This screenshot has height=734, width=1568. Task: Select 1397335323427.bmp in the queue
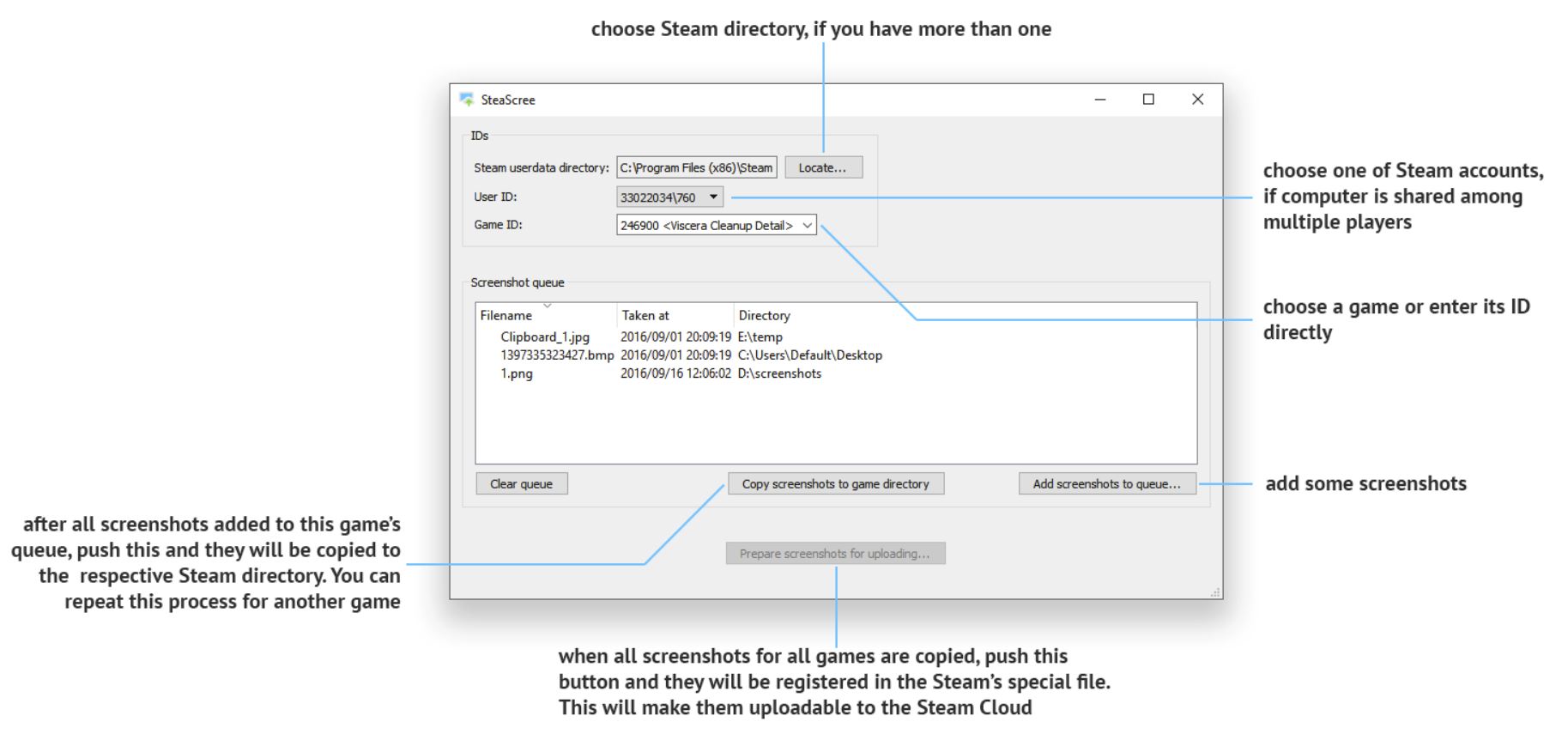coord(557,355)
